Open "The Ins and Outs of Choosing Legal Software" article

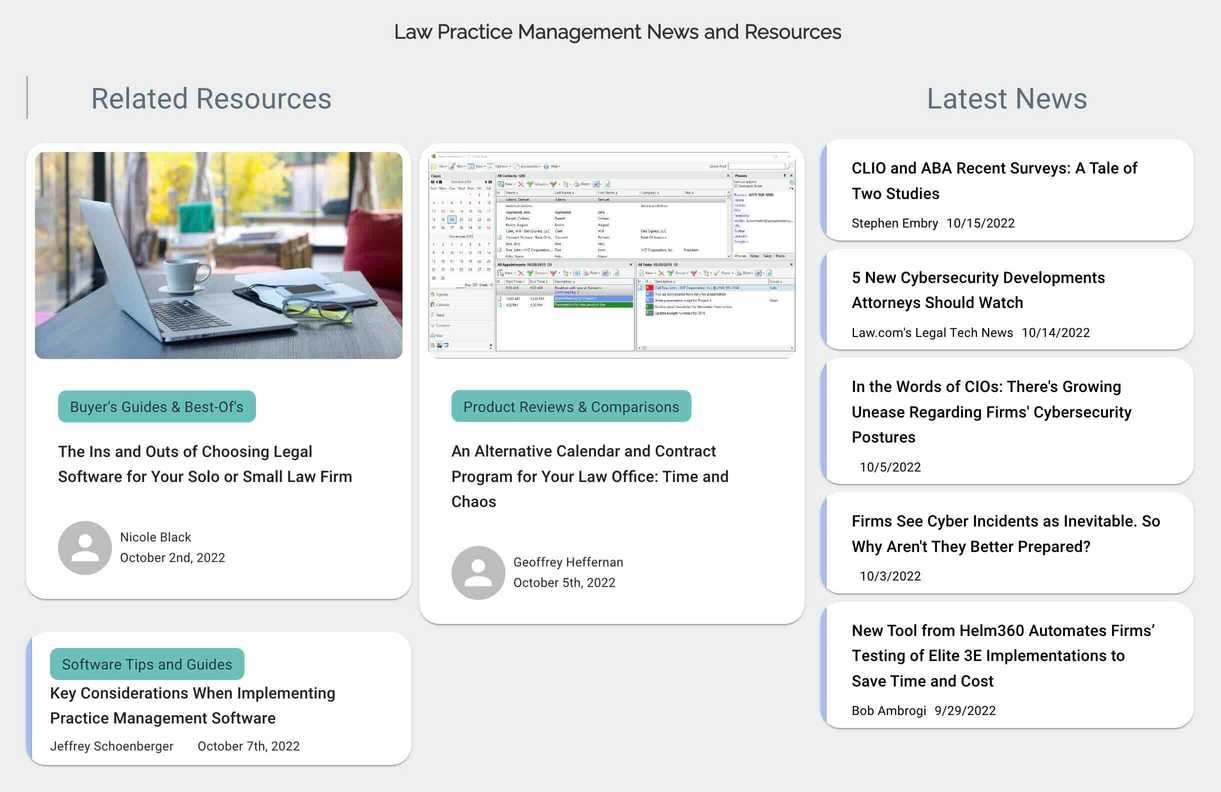205,463
